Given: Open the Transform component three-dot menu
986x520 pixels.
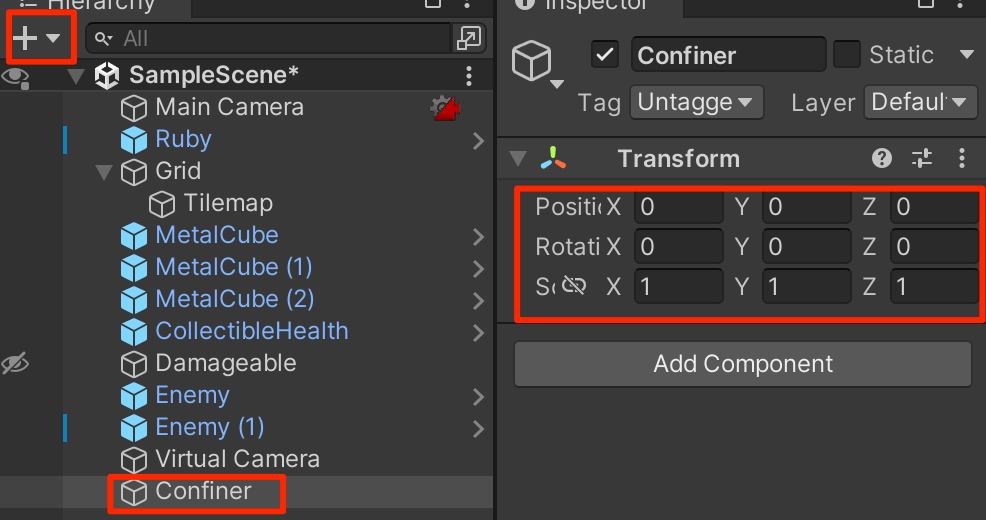Looking at the screenshot, I should click(x=961, y=158).
